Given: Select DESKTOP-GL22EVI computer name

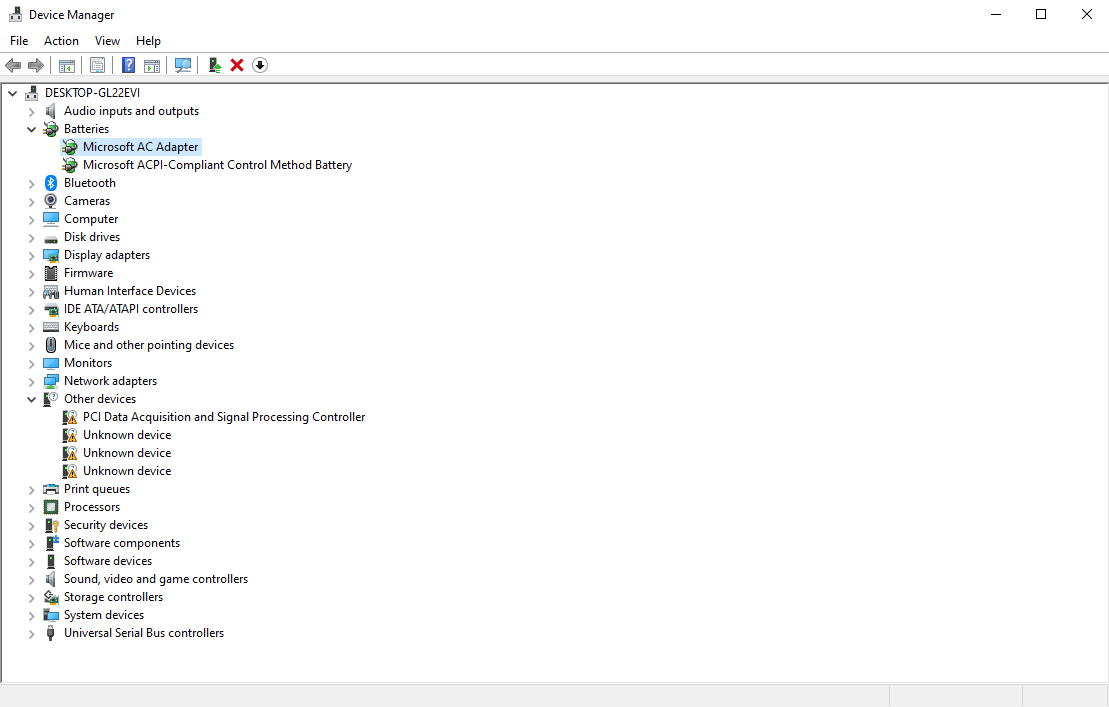Looking at the screenshot, I should (92, 93).
